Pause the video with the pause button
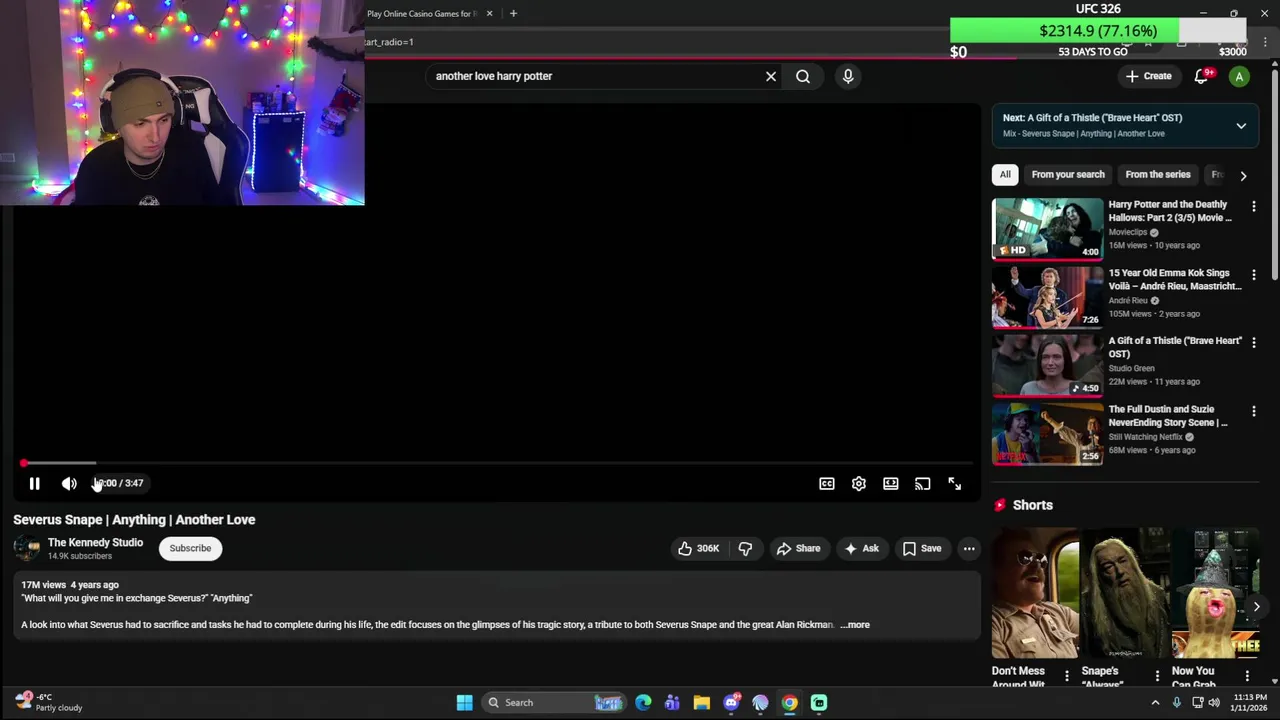Screen dimensions: 1280x720 (34, 484)
